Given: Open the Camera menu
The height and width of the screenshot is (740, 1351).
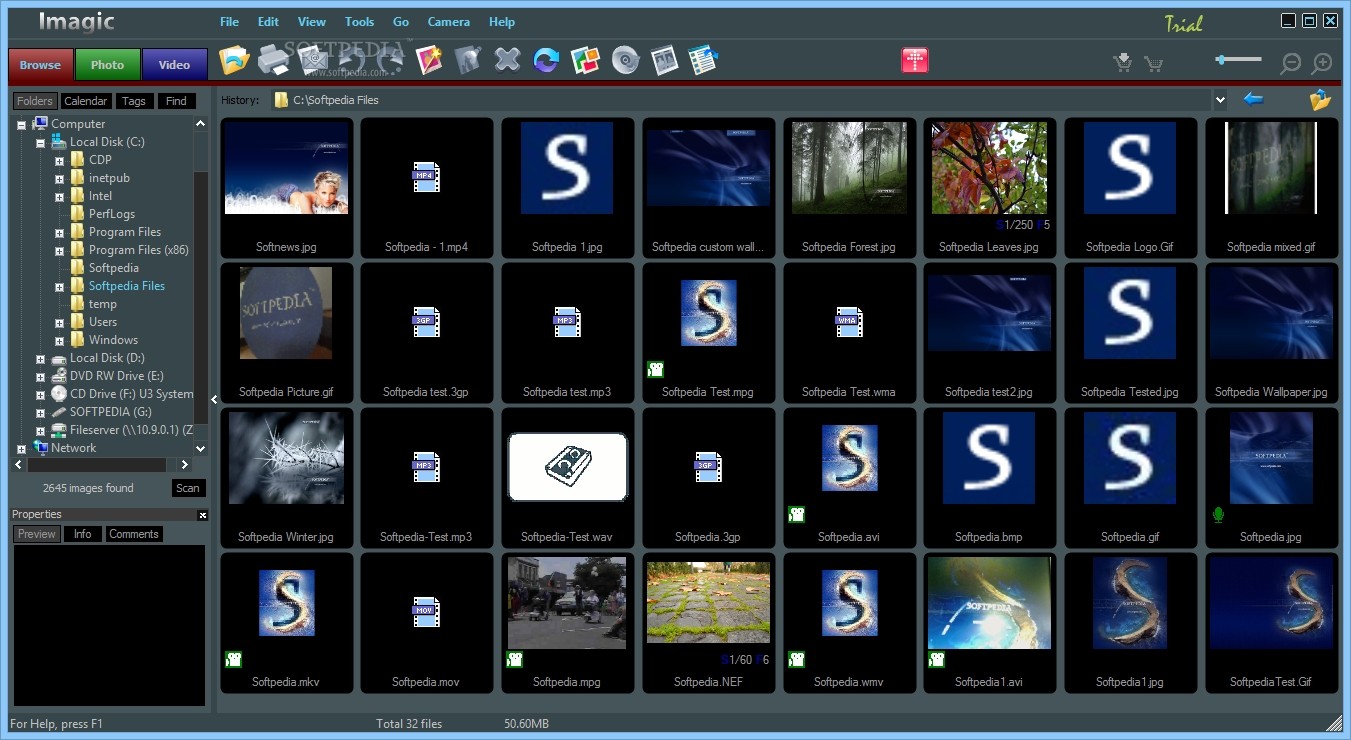Looking at the screenshot, I should 448,21.
